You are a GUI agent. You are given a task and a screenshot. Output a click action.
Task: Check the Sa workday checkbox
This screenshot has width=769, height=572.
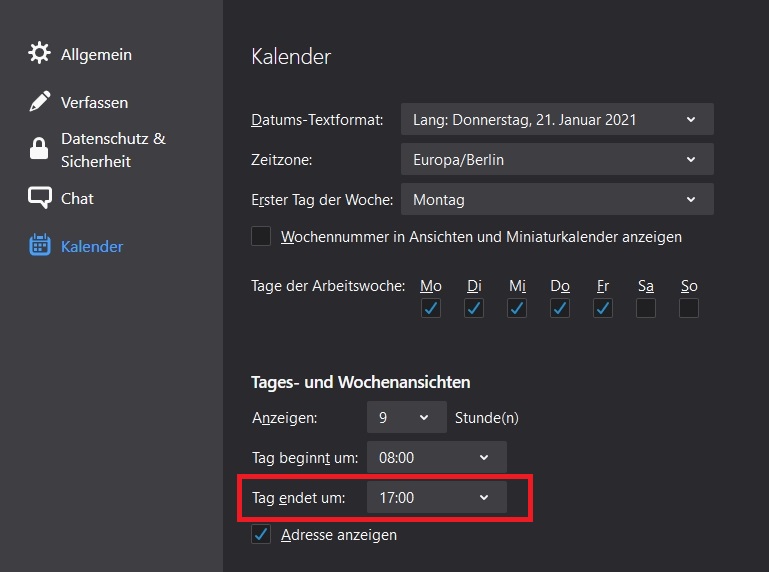tap(646, 308)
